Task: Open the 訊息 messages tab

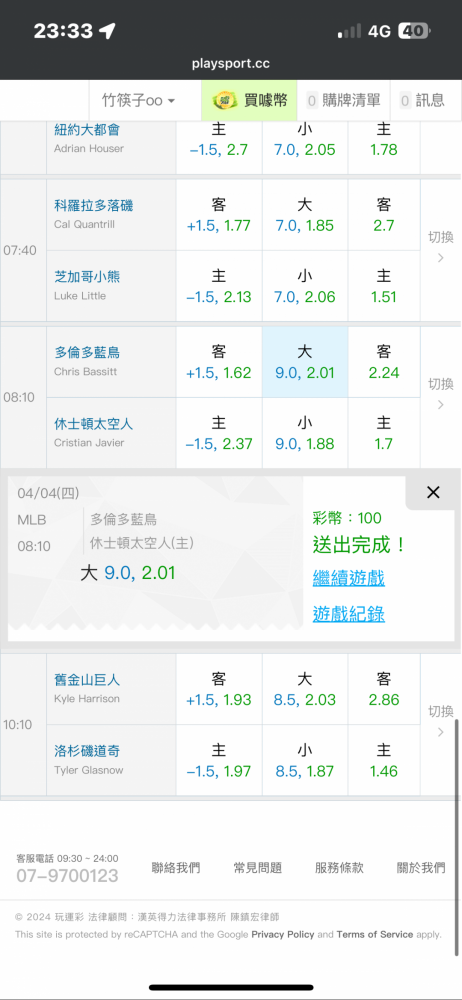Action: pos(422,100)
